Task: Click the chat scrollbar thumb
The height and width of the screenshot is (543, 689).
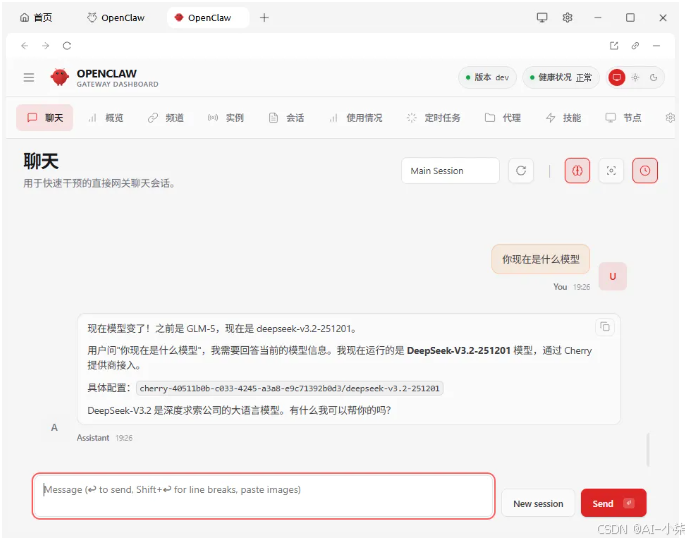Action: 648,450
